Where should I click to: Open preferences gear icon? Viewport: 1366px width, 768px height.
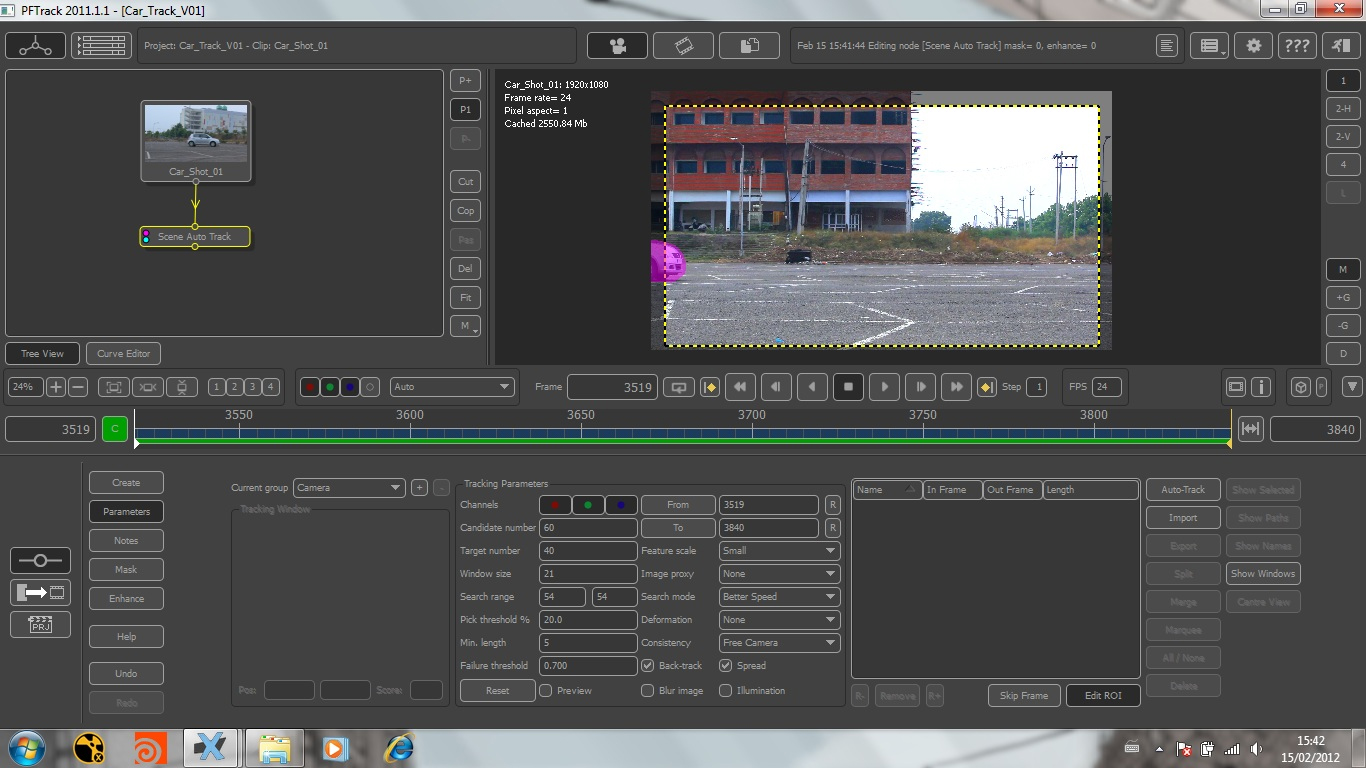(1253, 45)
